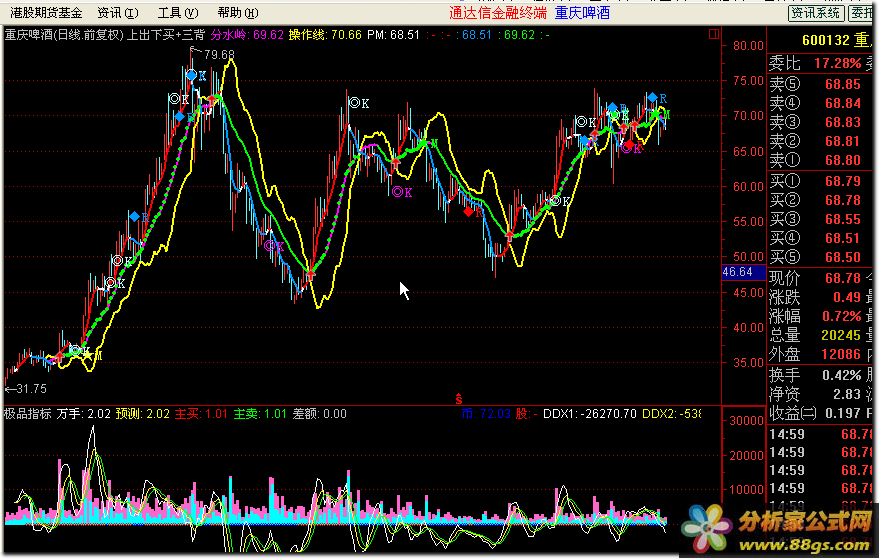Image resolution: width=881 pixels, height=560 pixels.
Task: Click the 30000 volume axis label
Action: point(747,421)
